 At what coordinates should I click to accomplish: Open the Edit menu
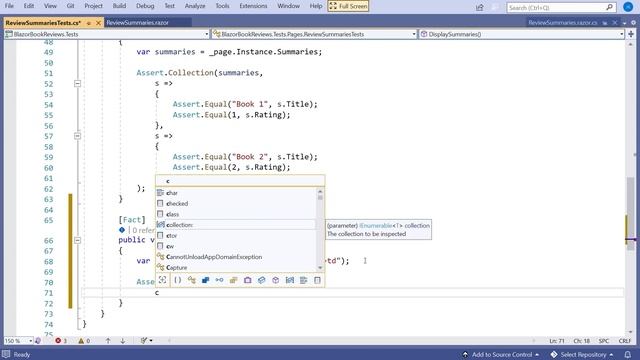(29, 6)
